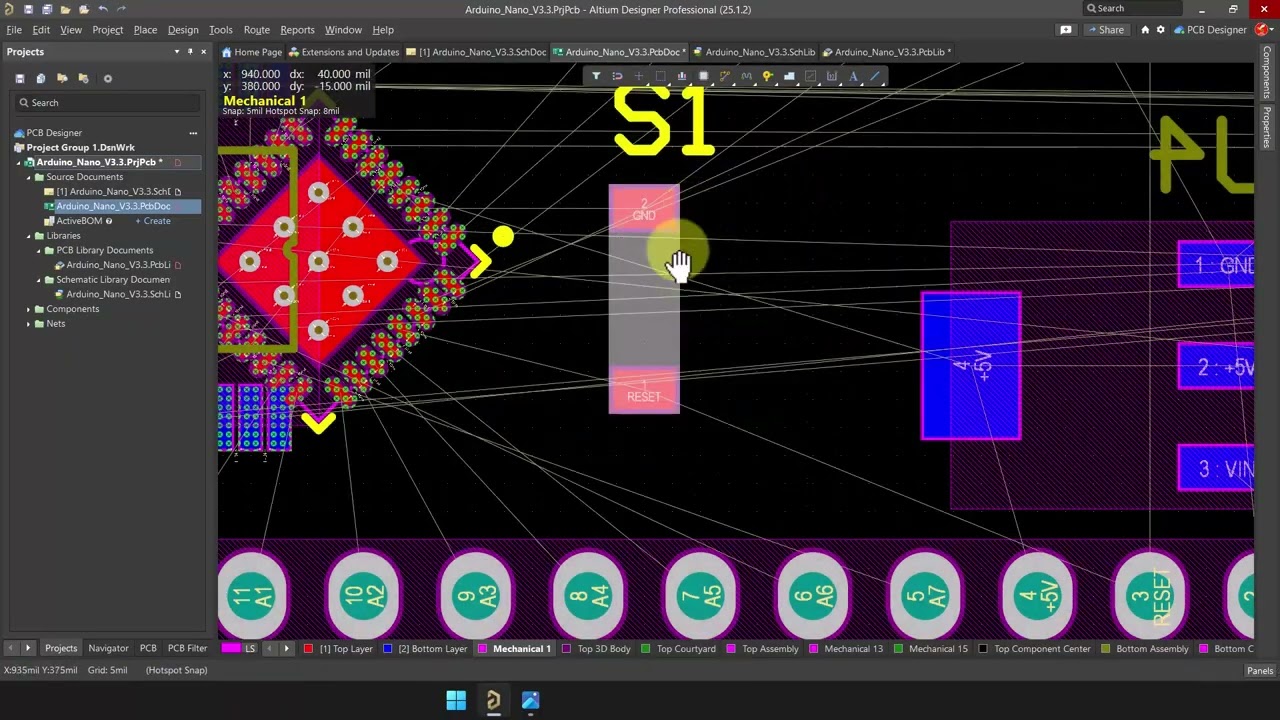Open PCB Designer more options ellipsis

tap(193, 132)
